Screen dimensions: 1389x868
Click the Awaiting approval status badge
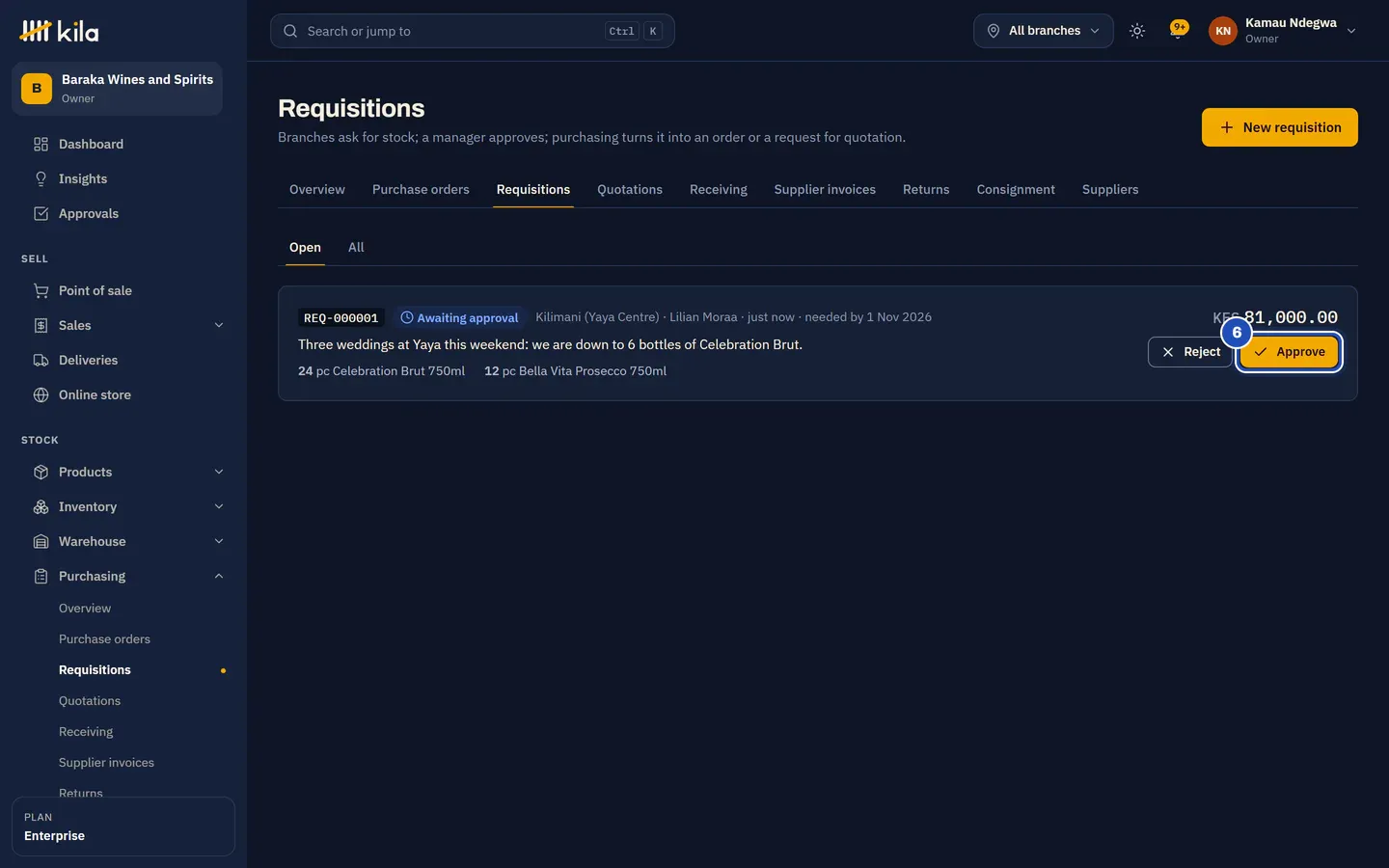click(x=459, y=317)
